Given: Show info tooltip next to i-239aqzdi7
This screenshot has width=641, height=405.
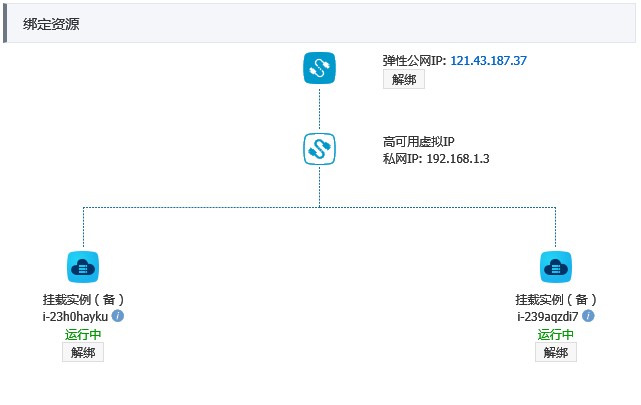Looking at the screenshot, I should tap(588, 316).
